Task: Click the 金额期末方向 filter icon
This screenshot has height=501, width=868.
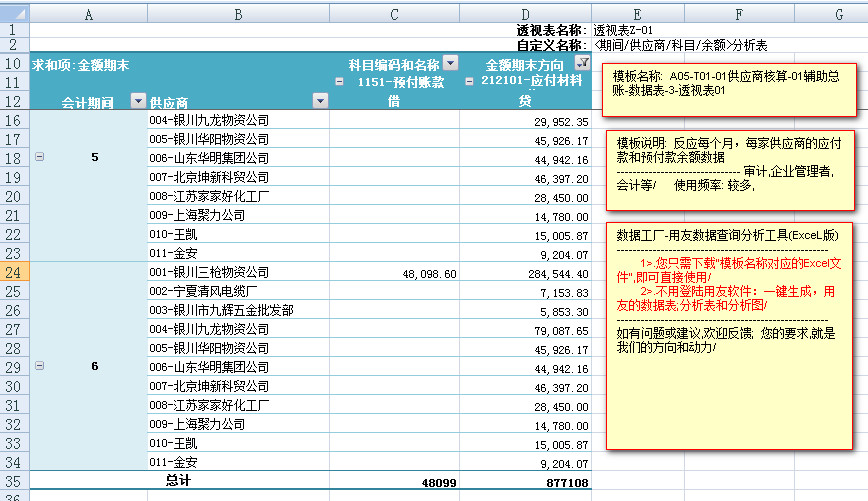Action: click(583, 63)
